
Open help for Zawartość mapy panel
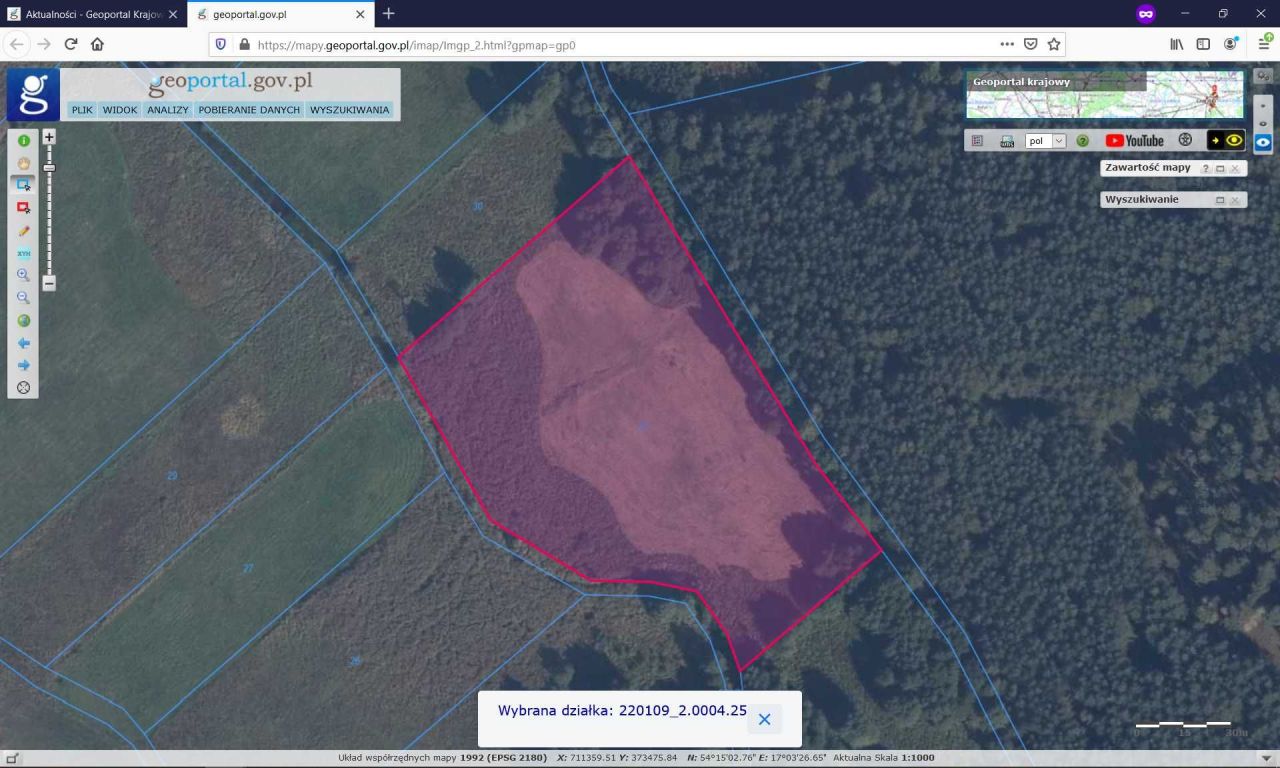click(x=1205, y=169)
